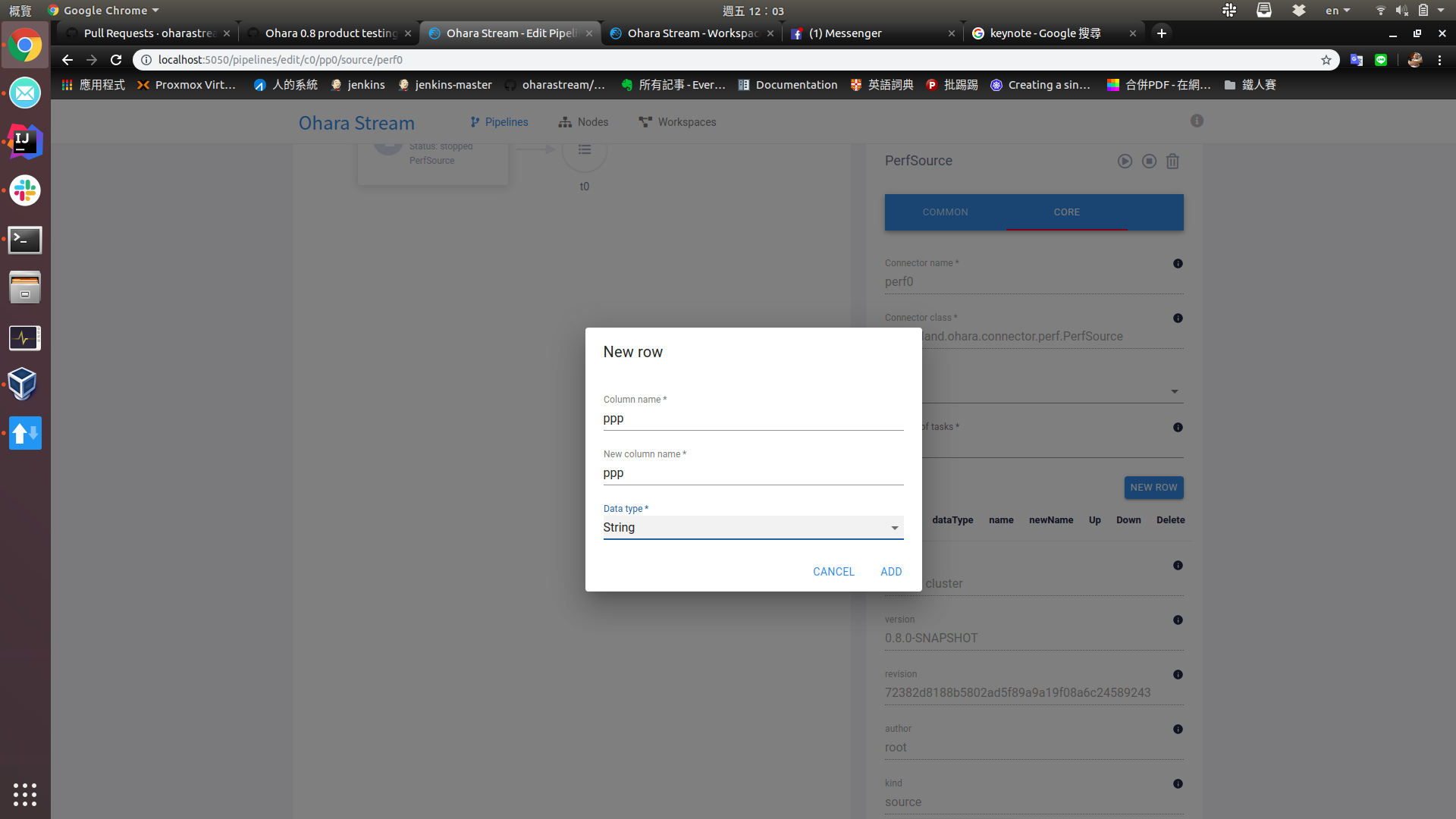Click the ADD button in New row dialog

pos(891,572)
